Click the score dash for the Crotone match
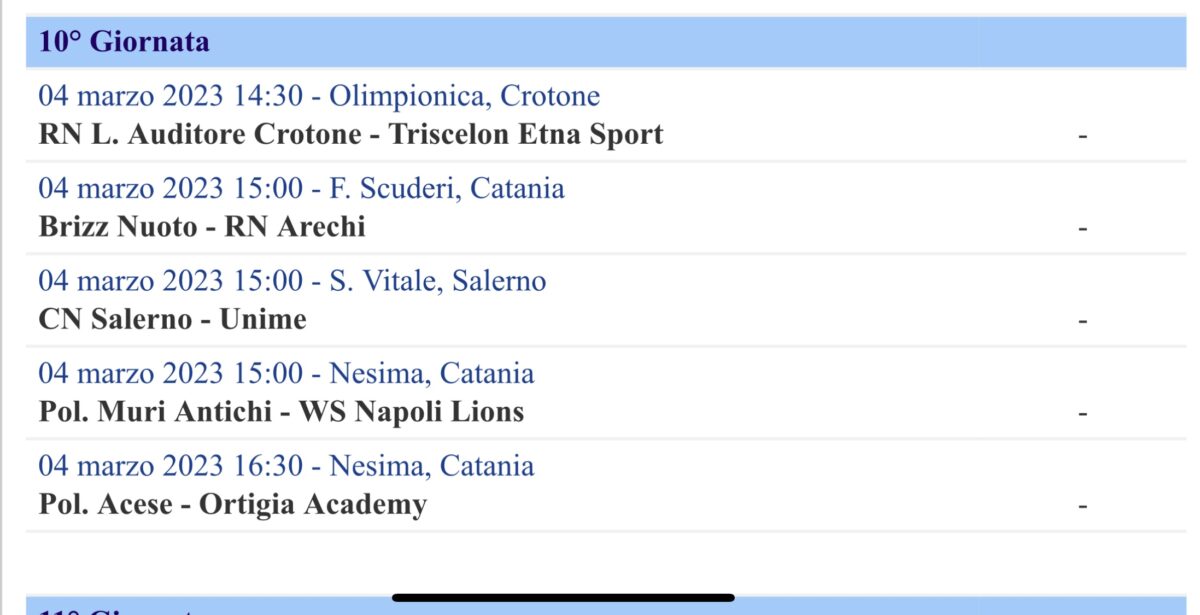 point(1082,135)
